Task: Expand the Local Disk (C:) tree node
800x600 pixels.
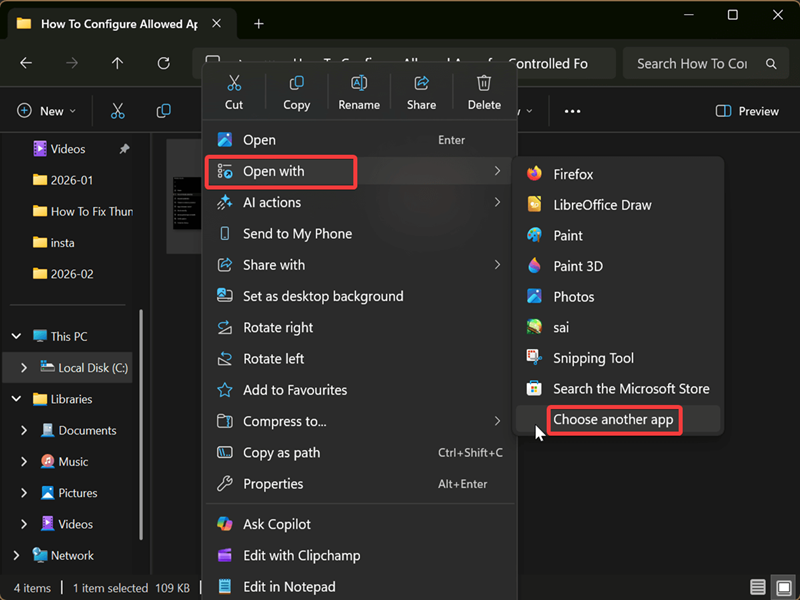Action: pos(24,368)
